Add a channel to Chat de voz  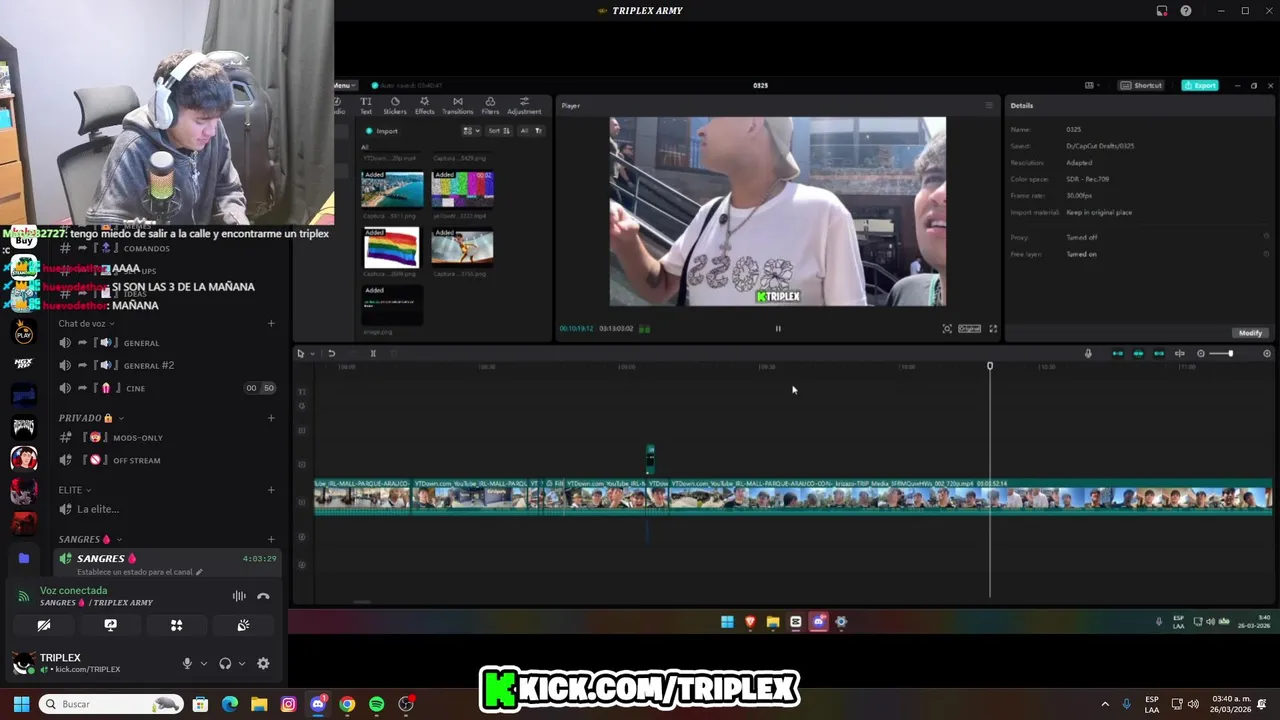pos(271,324)
